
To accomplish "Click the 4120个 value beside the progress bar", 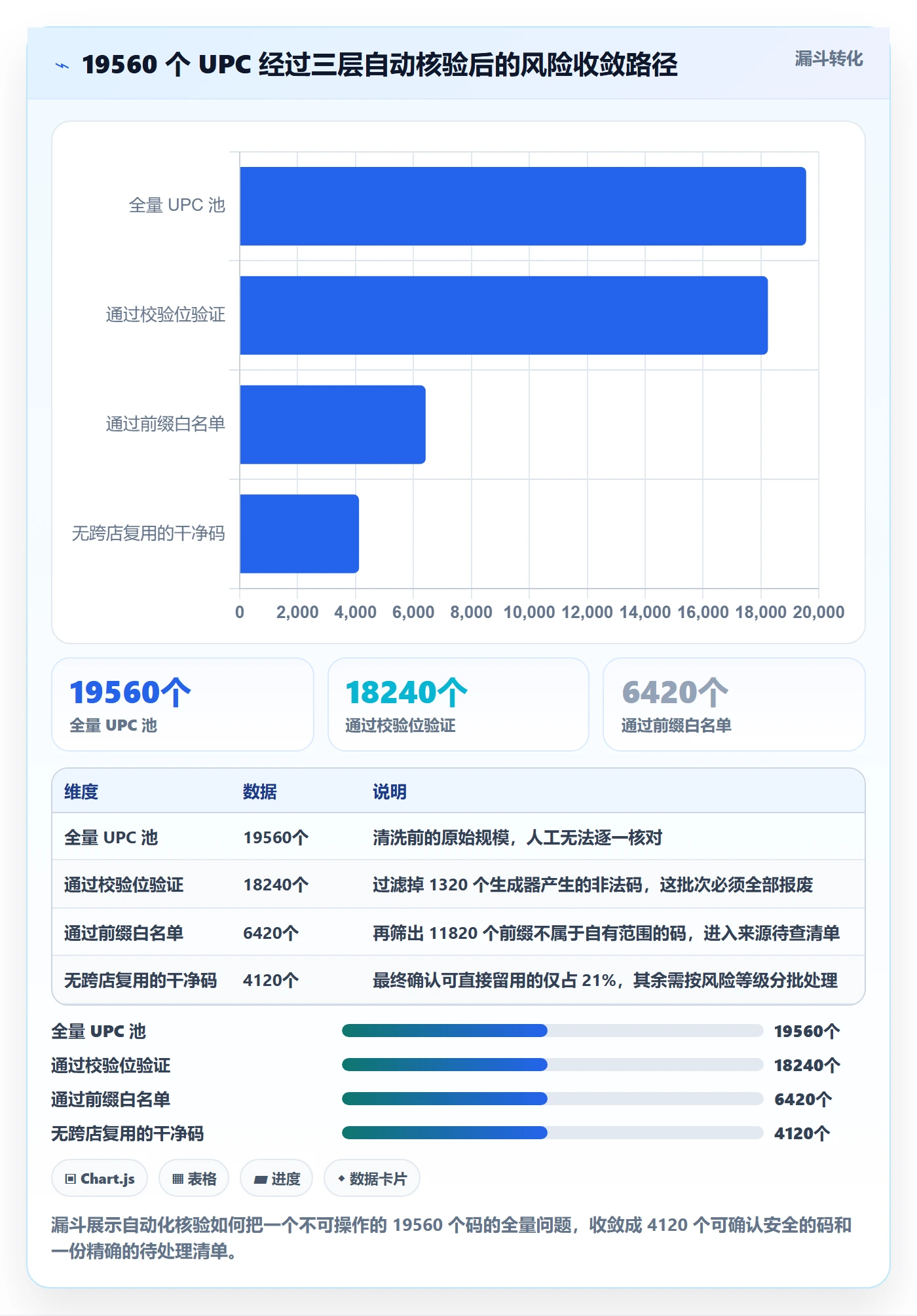I will tap(802, 1133).
